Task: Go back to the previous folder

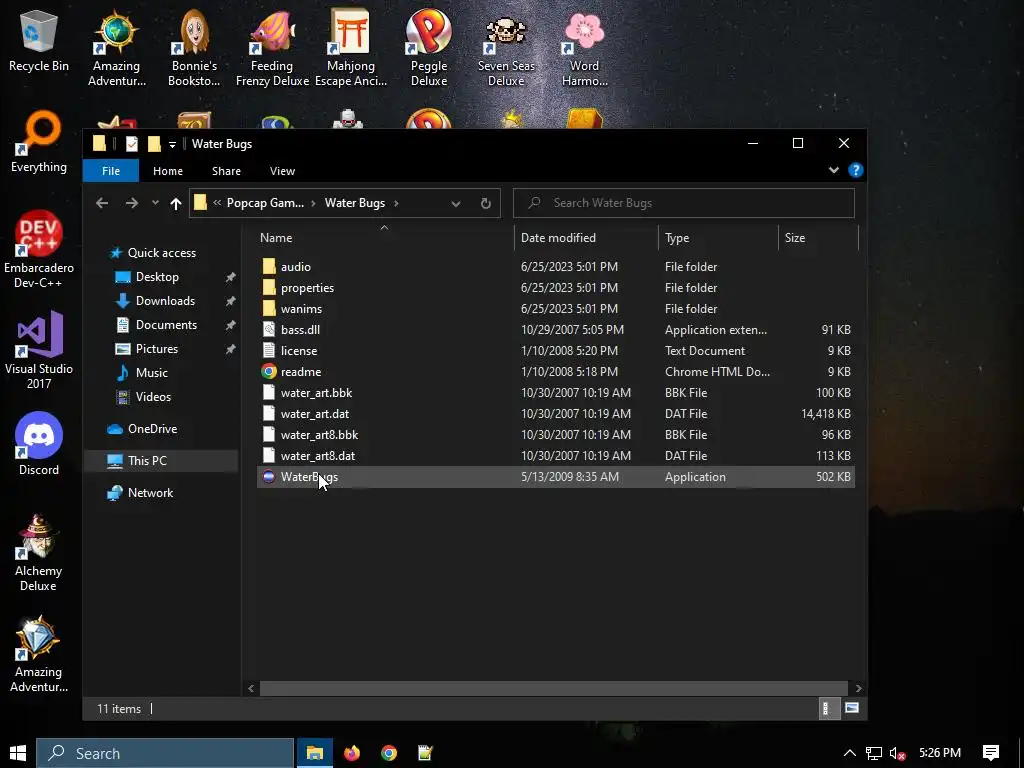Action: [102, 203]
